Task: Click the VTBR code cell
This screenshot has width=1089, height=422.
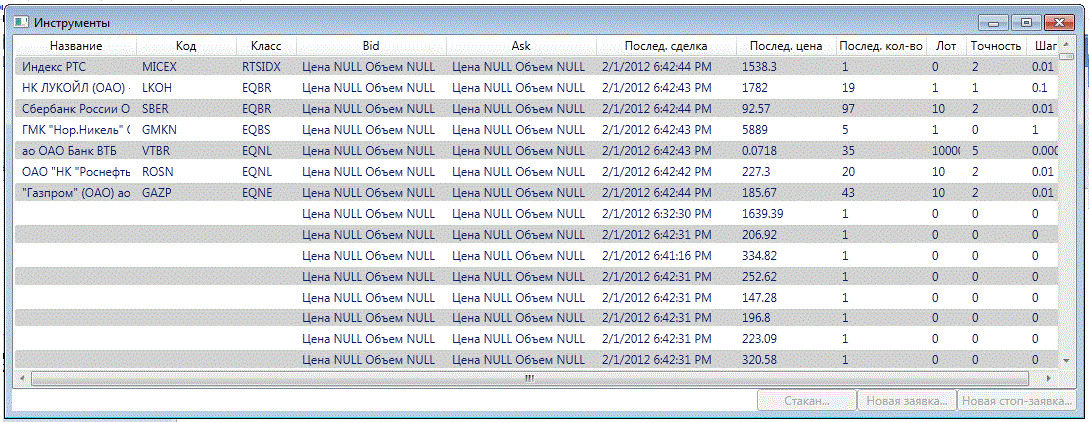Action: (x=156, y=151)
